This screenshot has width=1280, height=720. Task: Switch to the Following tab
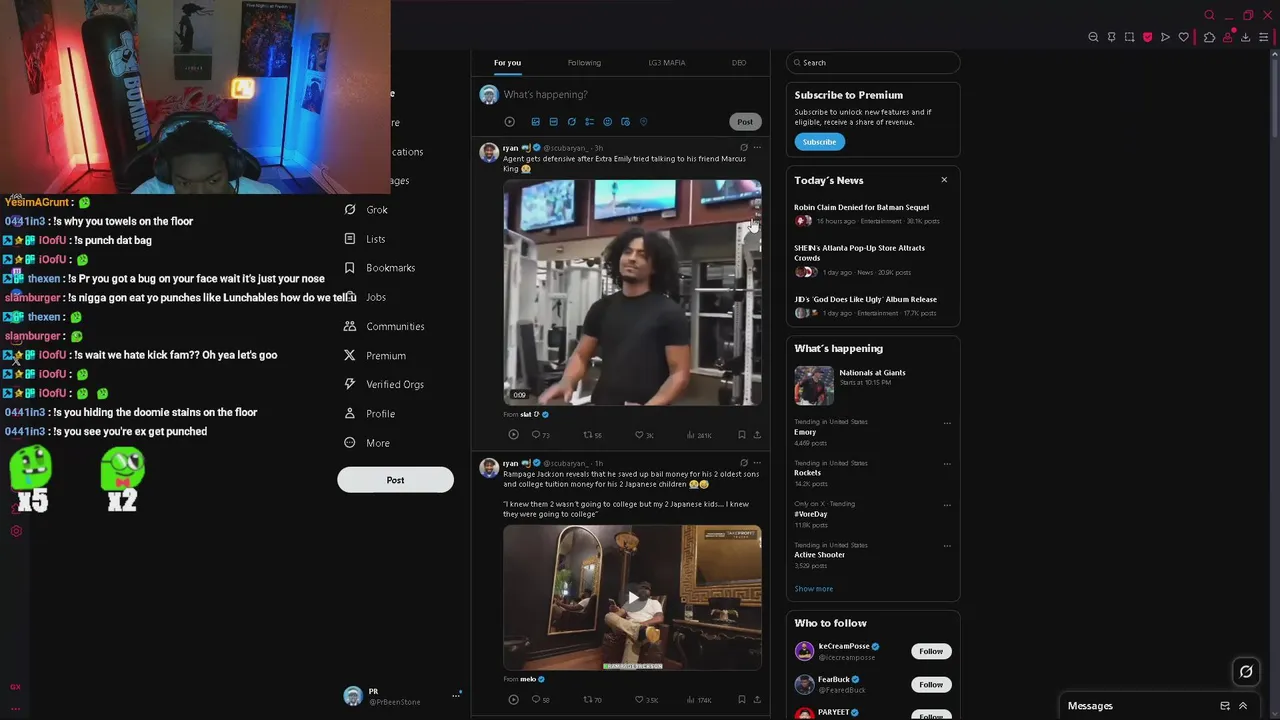click(x=584, y=63)
